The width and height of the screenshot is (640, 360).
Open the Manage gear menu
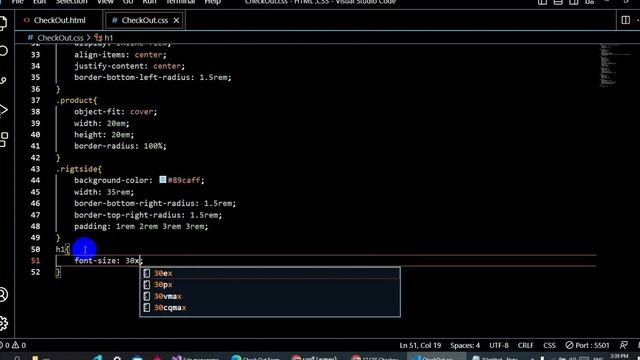click(x=3, y=323)
